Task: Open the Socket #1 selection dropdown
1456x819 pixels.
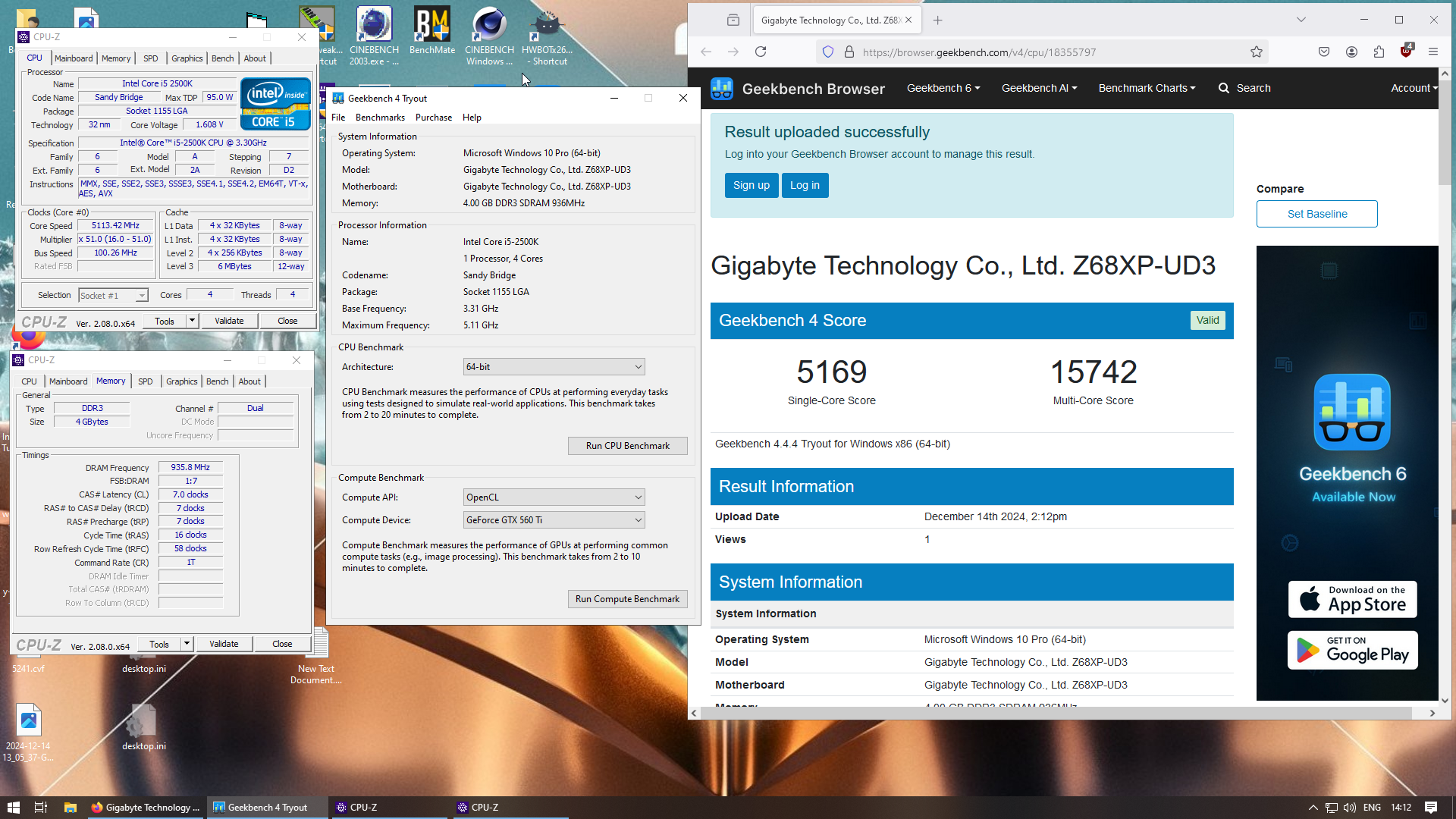Action: (113, 295)
